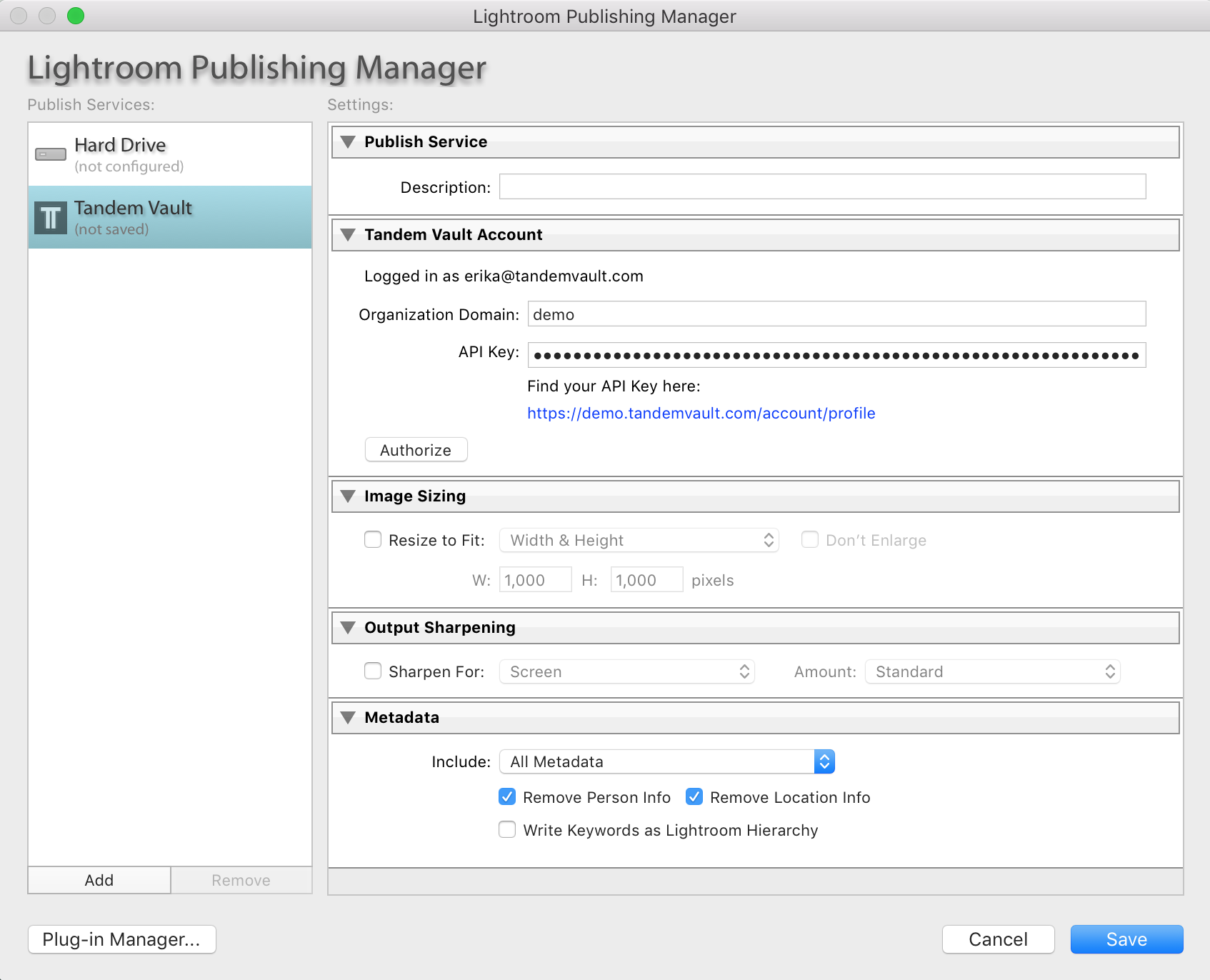Click the Description input field
The width and height of the screenshot is (1210, 980).
[823, 186]
